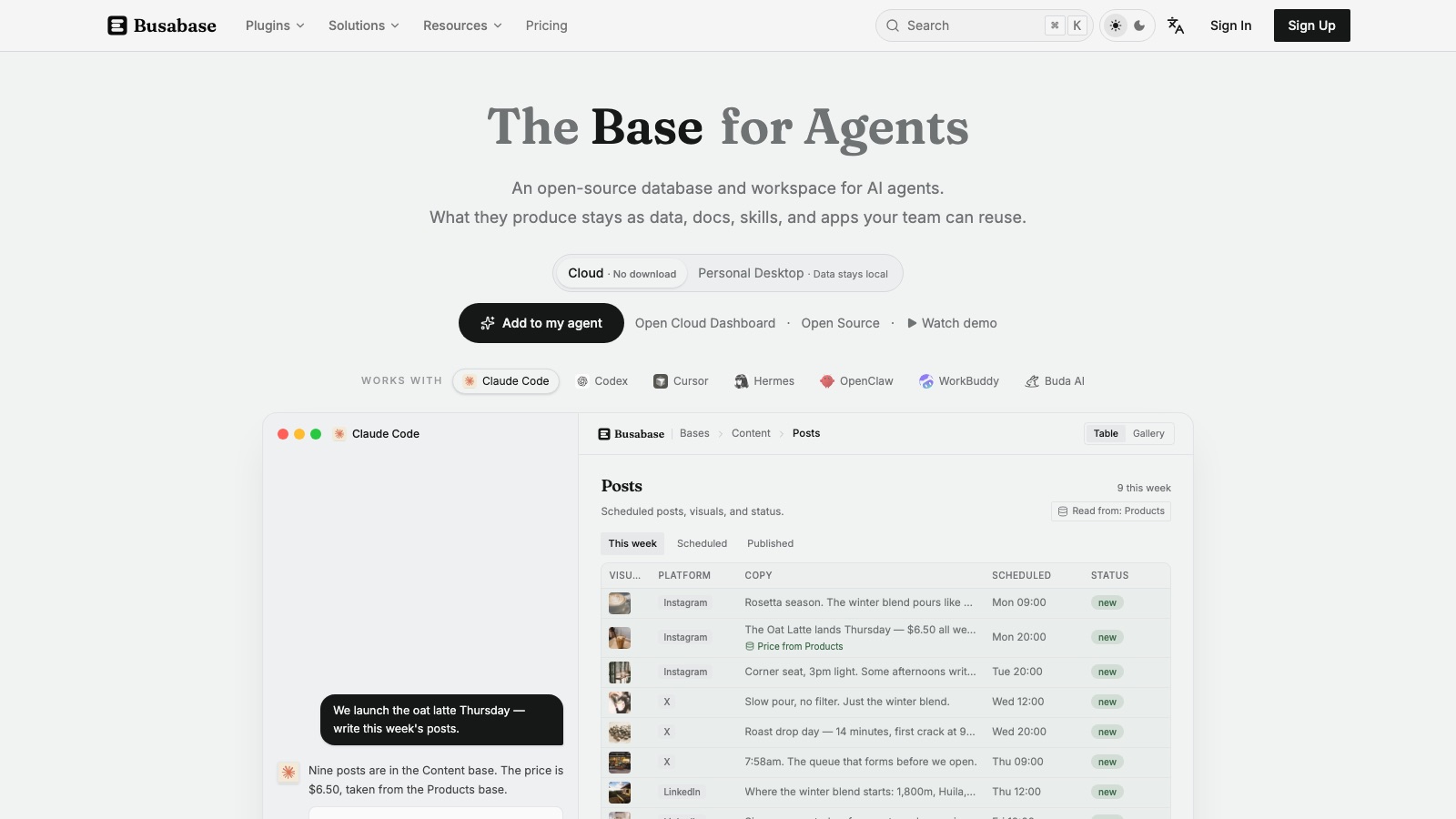Open Corner seat post thumbnail
The image size is (1456, 819).
[x=620, y=672]
